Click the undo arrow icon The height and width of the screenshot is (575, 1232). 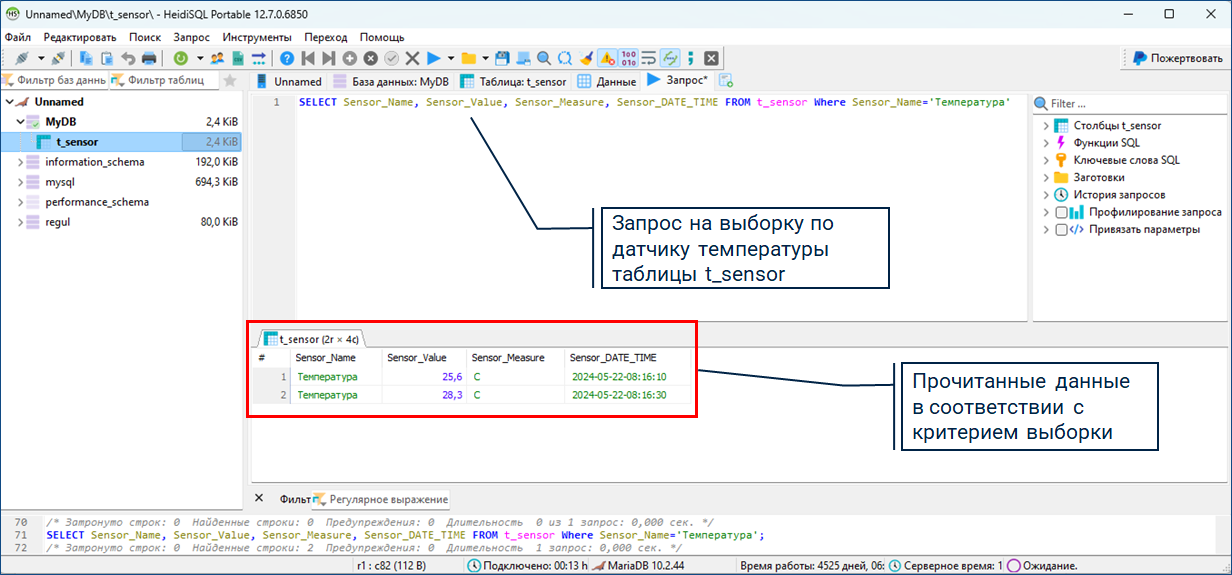tap(128, 58)
